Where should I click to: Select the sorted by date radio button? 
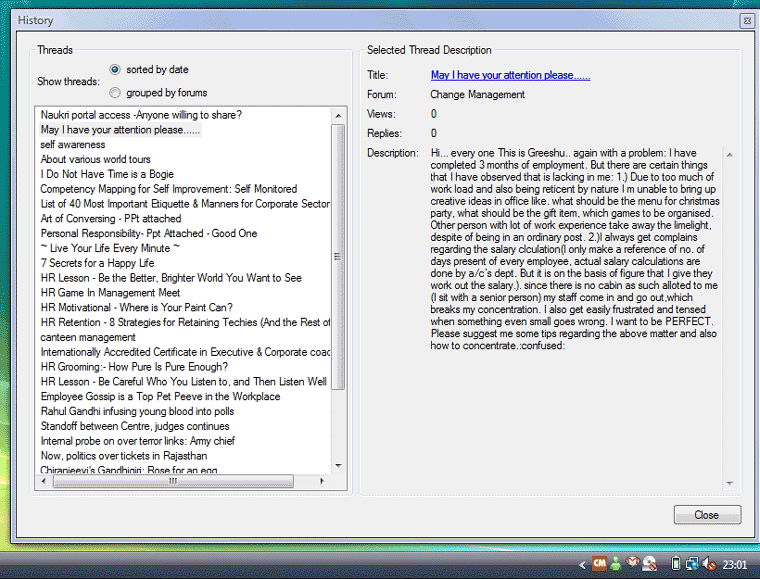tap(115, 69)
